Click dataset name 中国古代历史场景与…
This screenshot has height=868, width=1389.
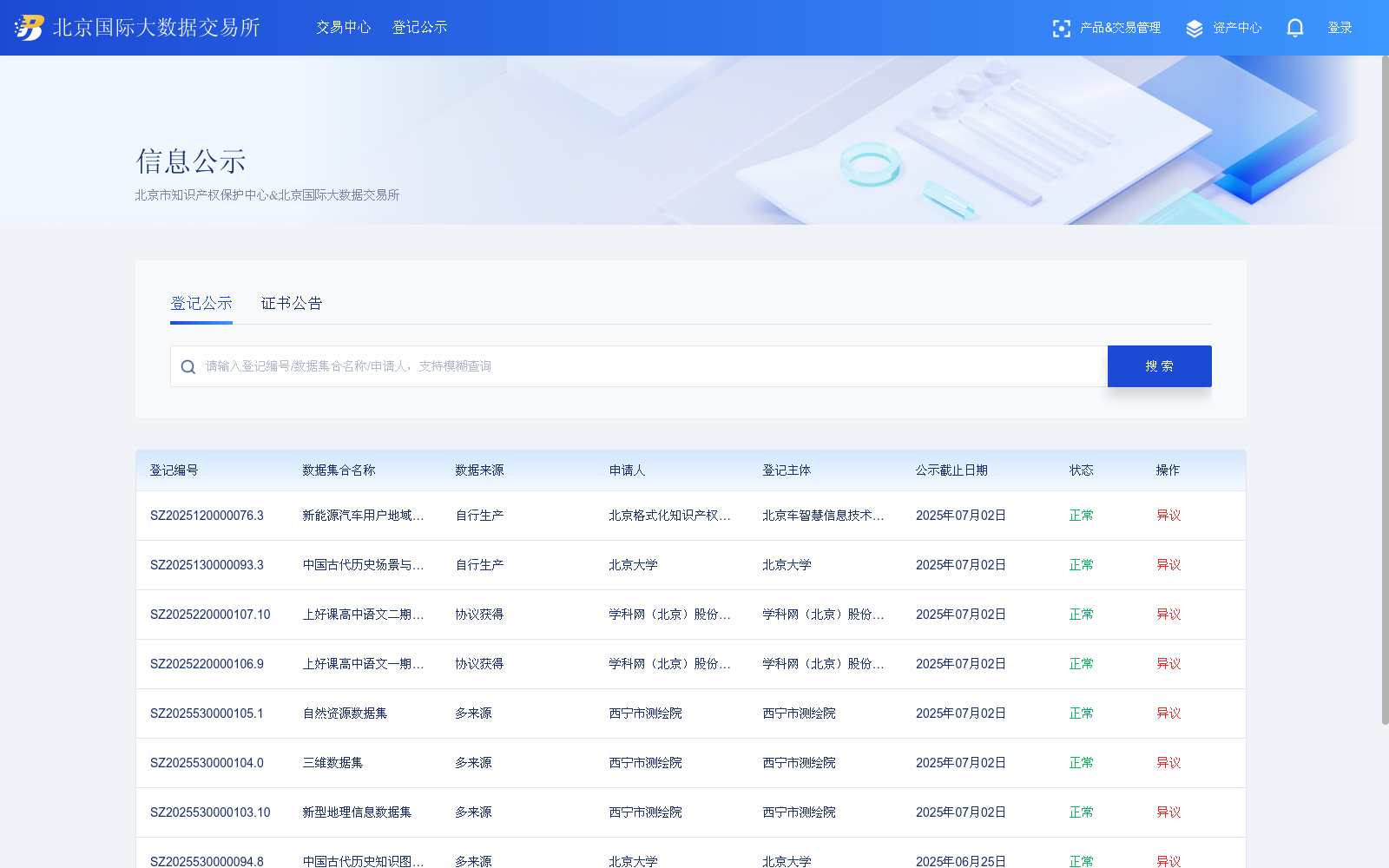[x=363, y=565]
